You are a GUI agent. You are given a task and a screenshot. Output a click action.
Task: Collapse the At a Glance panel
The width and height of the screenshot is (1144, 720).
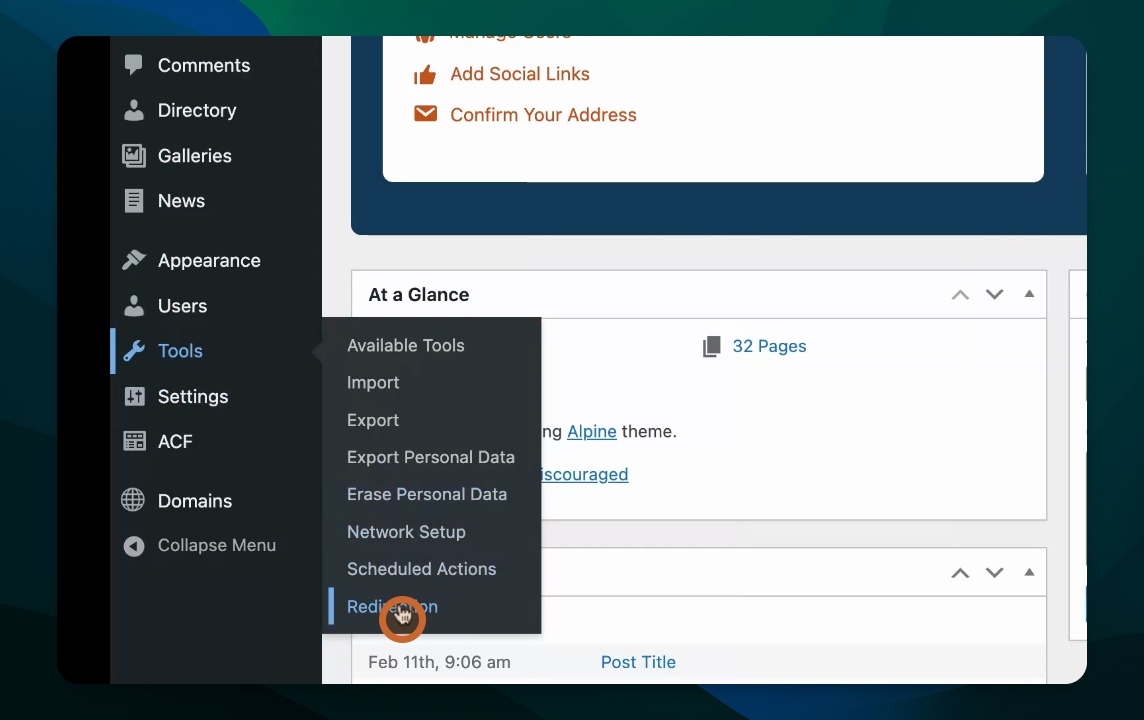coord(1029,294)
